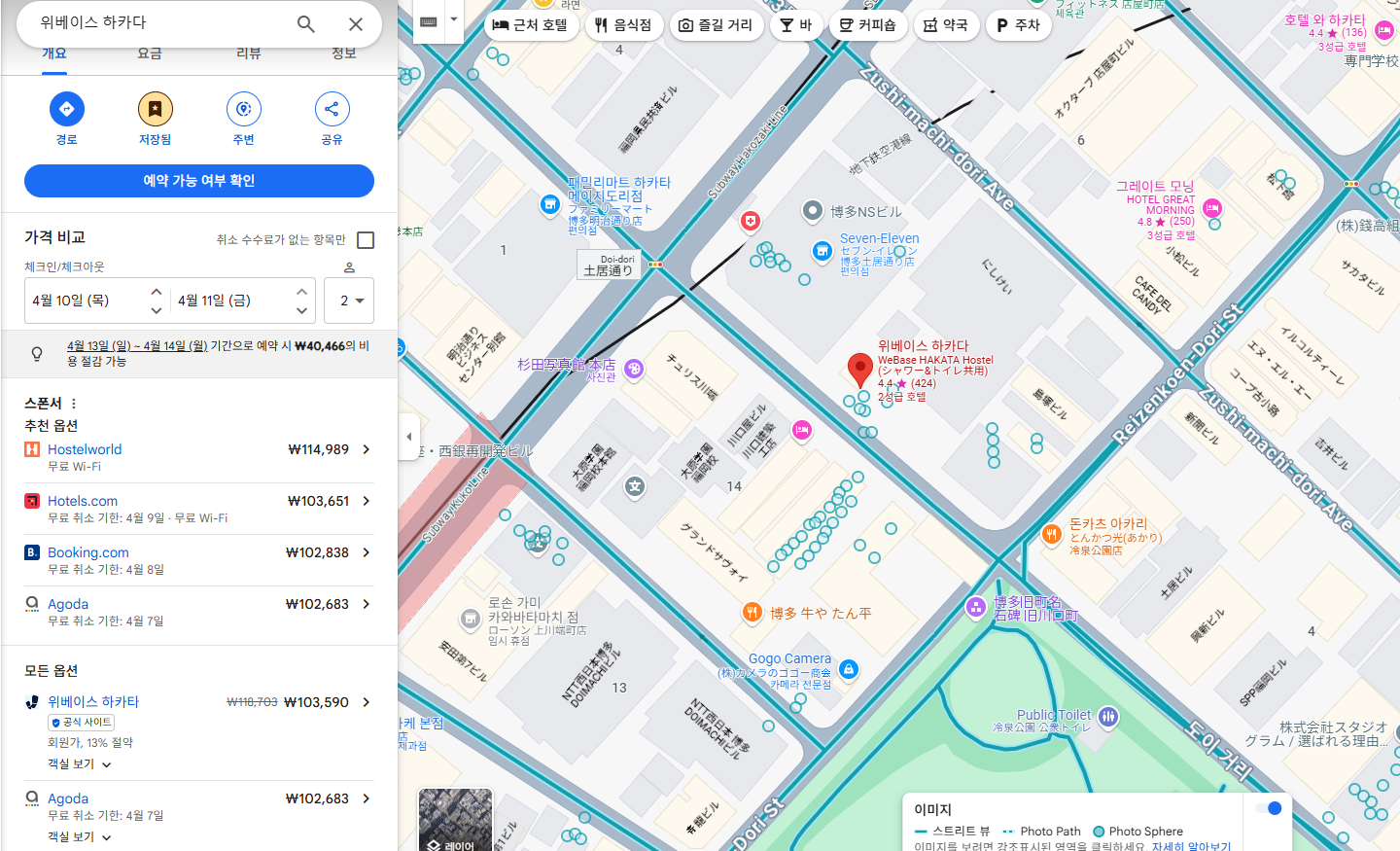Collapse the side panel arrow

click(408, 437)
